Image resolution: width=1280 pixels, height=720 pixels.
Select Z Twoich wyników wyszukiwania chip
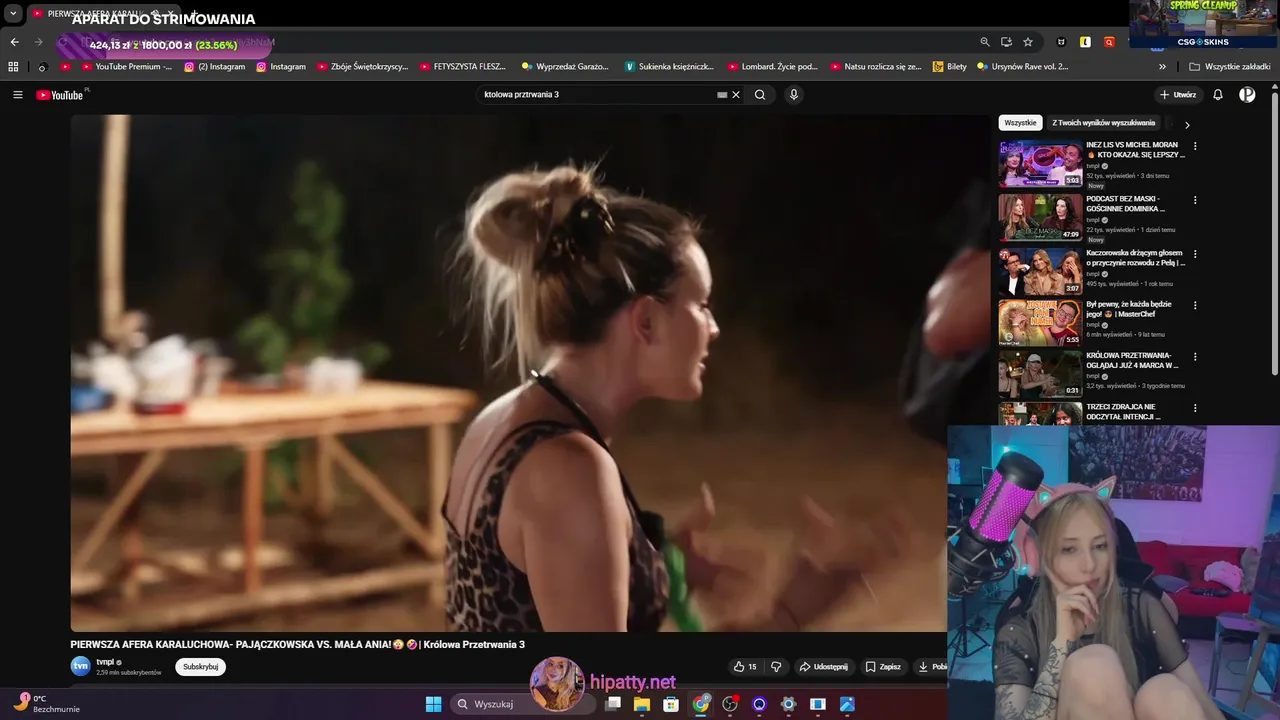[1103, 123]
